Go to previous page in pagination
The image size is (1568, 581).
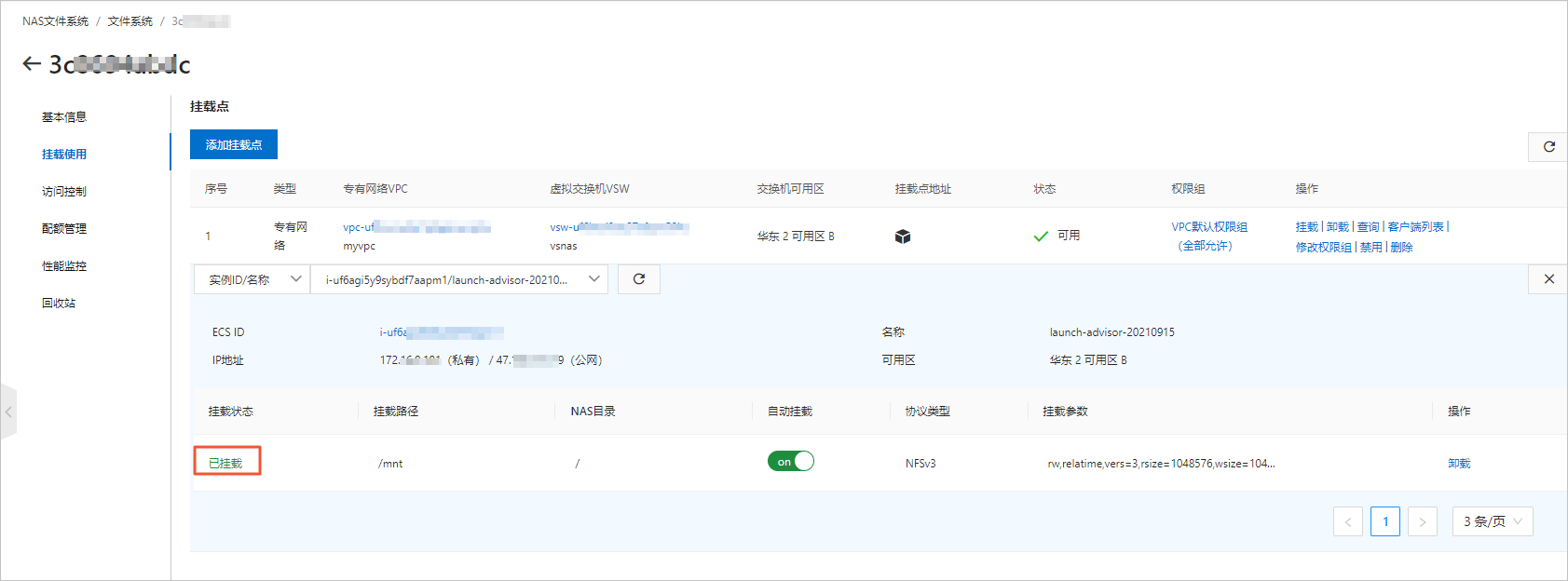pyautogui.click(x=1348, y=521)
